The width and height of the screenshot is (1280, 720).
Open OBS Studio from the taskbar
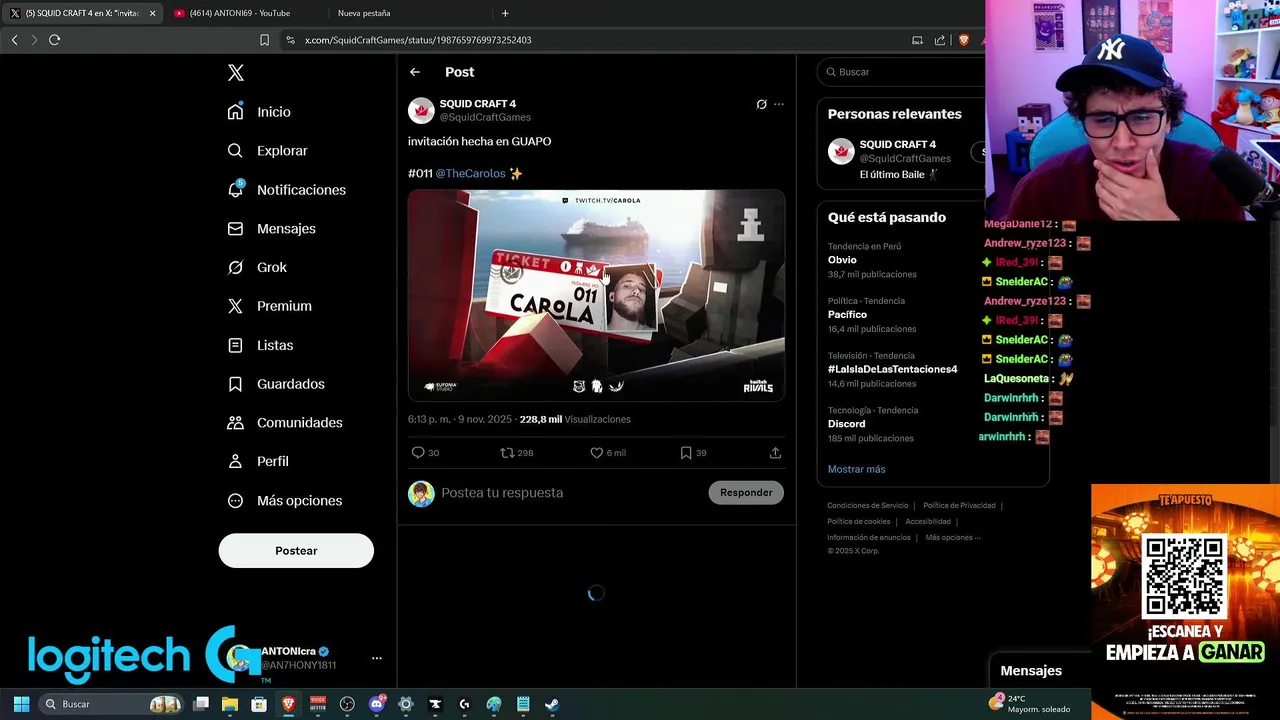pos(347,704)
